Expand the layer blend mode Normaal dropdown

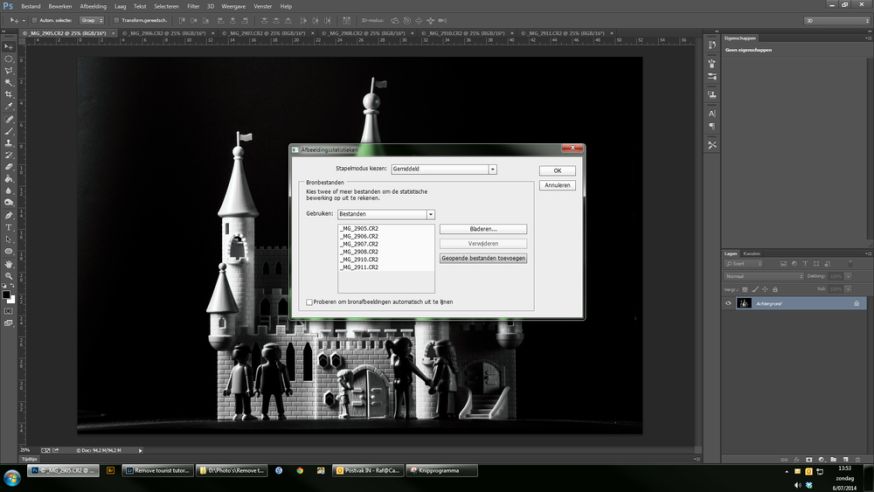click(x=764, y=276)
